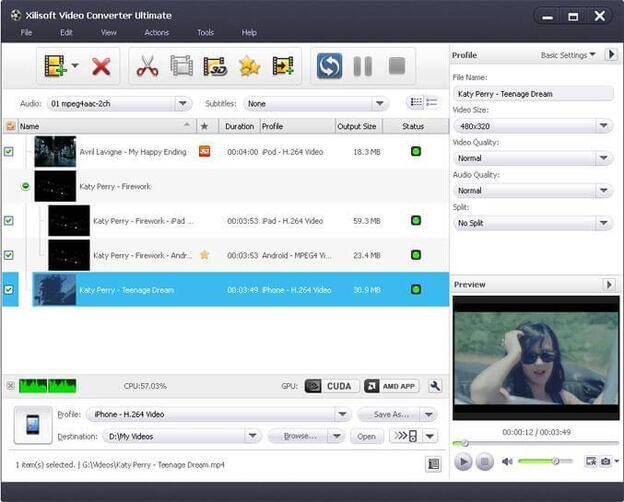Viewport: 624px width, 502px height.
Task: Uncheck Katy Perry Firework iPad item
Action: coord(8,221)
